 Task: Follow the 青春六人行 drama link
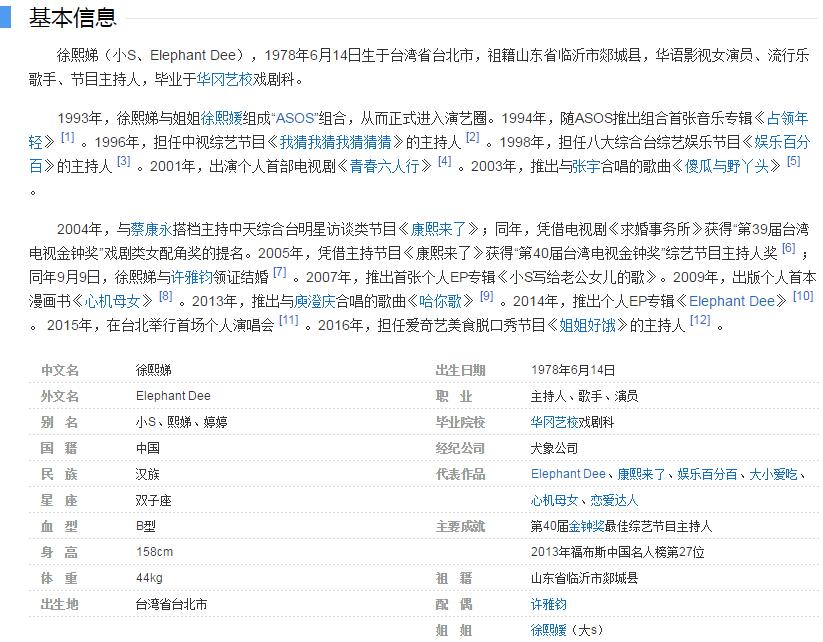point(384,166)
